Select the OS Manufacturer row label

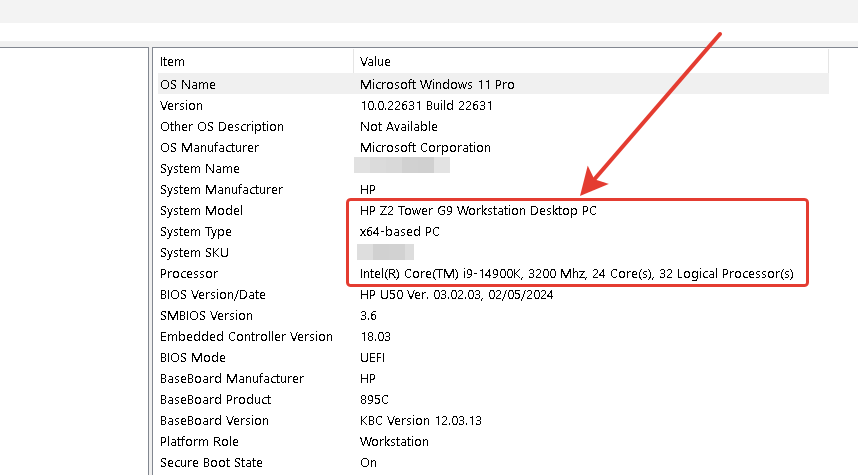coord(209,148)
